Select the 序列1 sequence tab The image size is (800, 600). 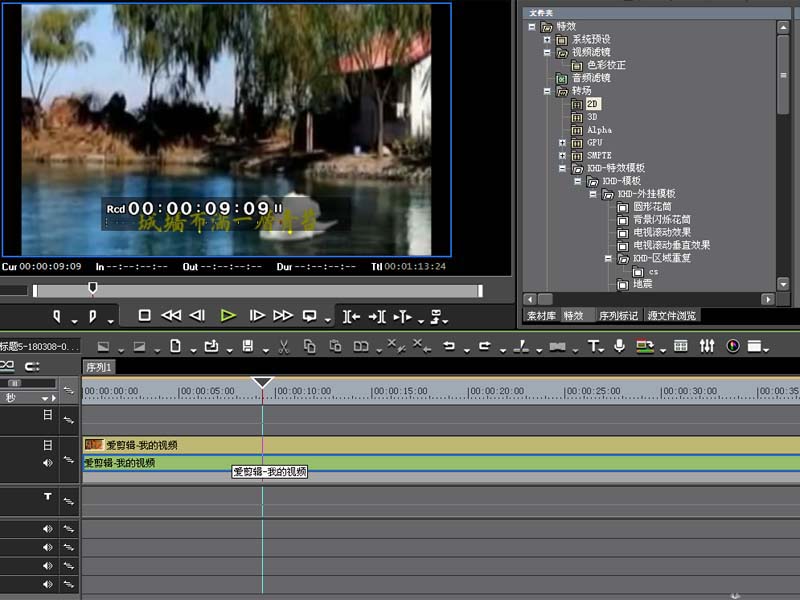98,367
